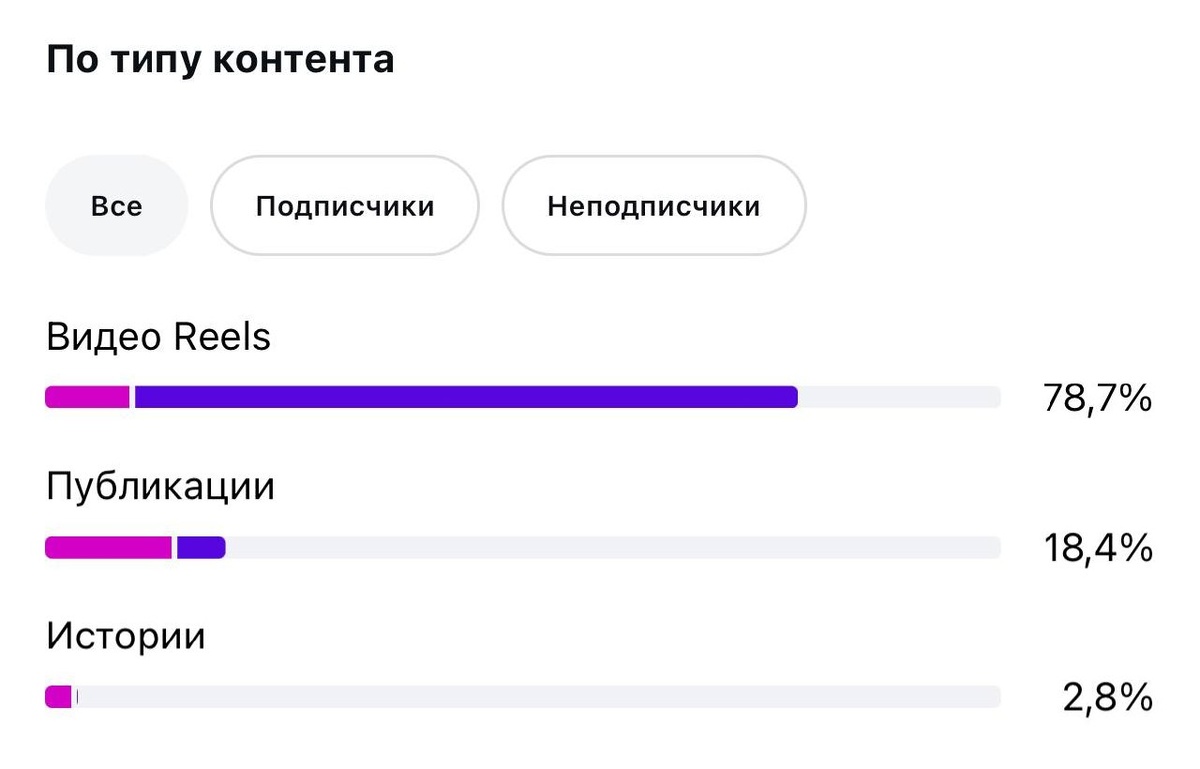Viewport: 1200px width, 769px height.
Task: Click the Истории label
Action: tap(125, 636)
